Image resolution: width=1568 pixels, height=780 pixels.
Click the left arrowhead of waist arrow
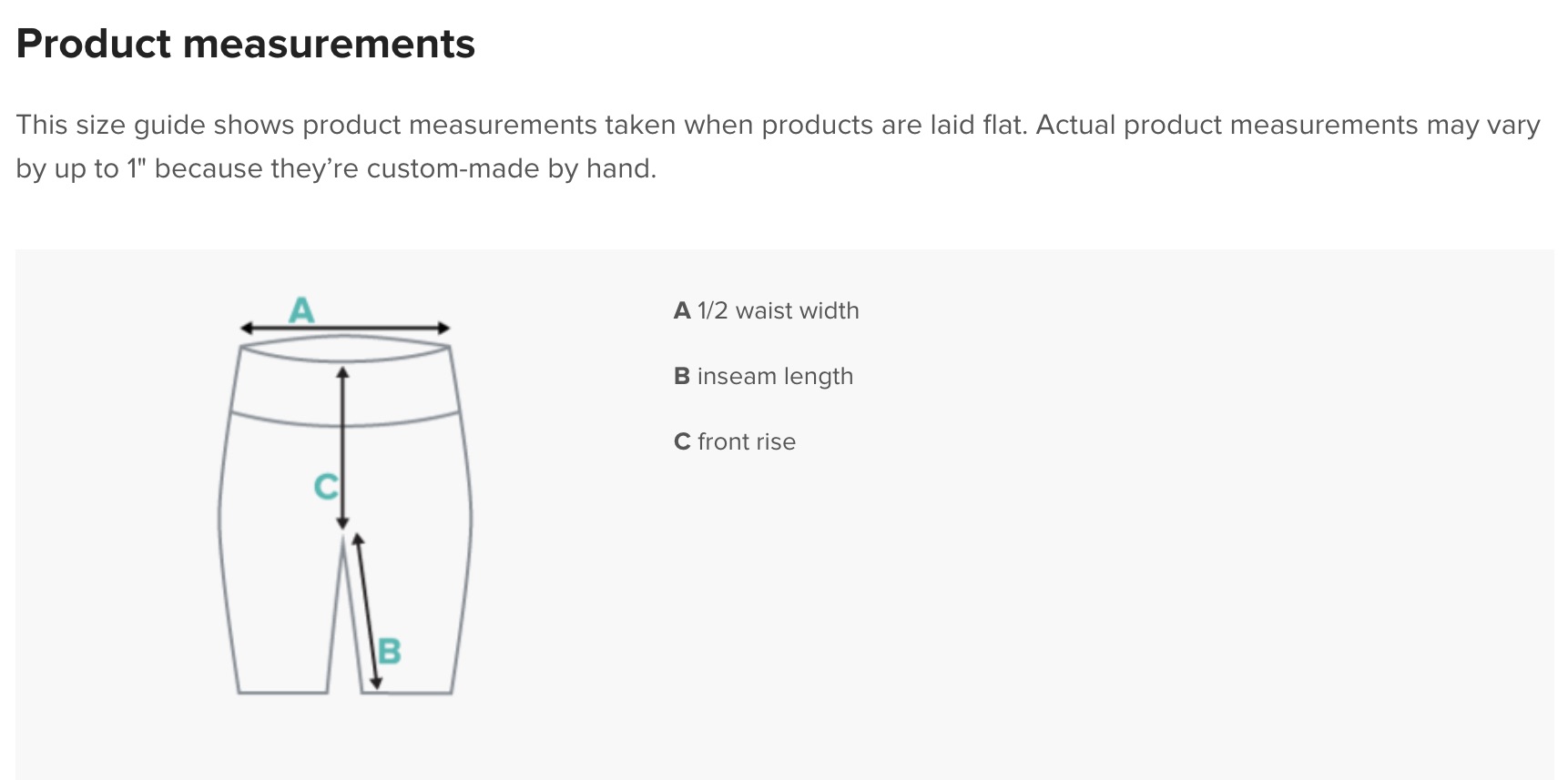[246, 328]
